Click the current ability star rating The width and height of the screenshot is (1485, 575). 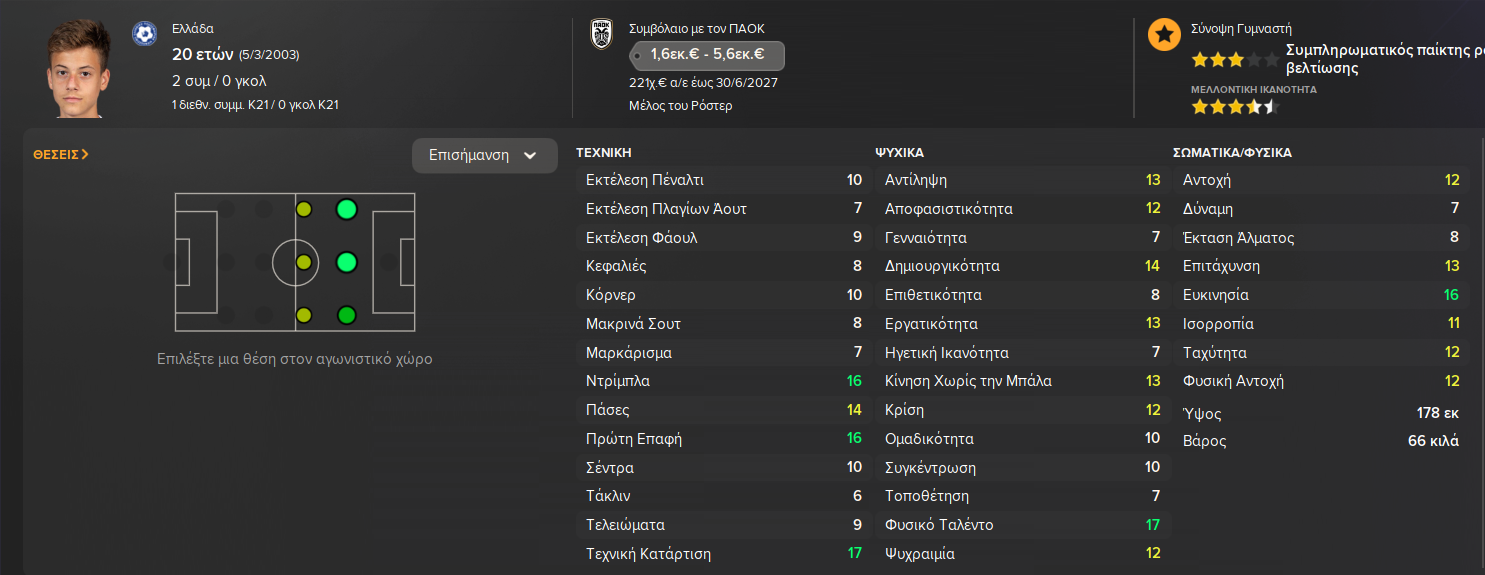(x=1234, y=60)
